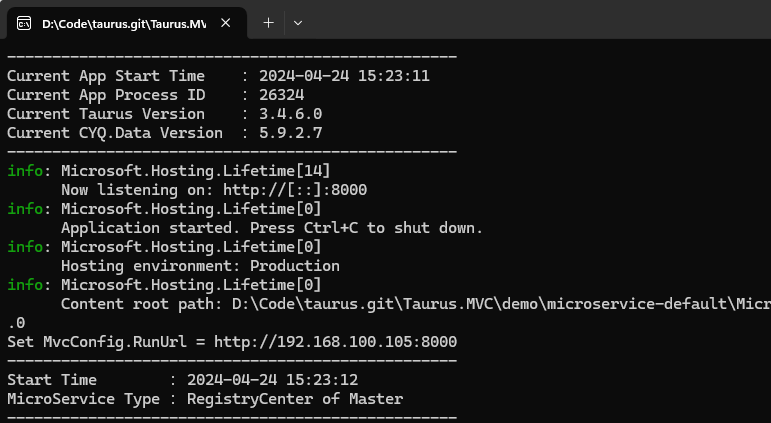Click the empty title bar area beside tabs
The image size is (771, 423).
coord(538,20)
